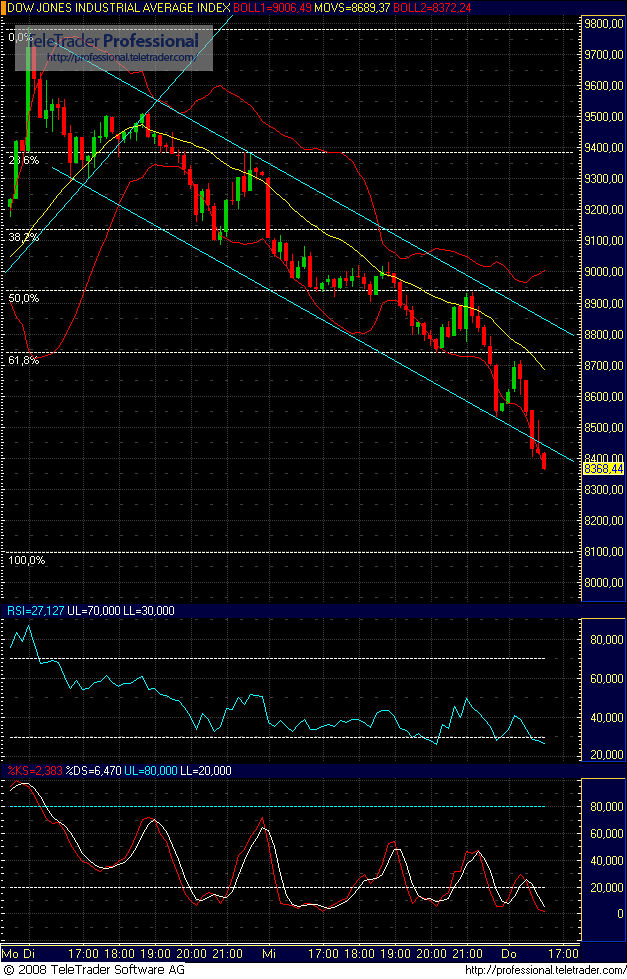This screenshot has width=627, height=979.
Task: Click the 0,0% Fibonacci level label
Action: 21,37
